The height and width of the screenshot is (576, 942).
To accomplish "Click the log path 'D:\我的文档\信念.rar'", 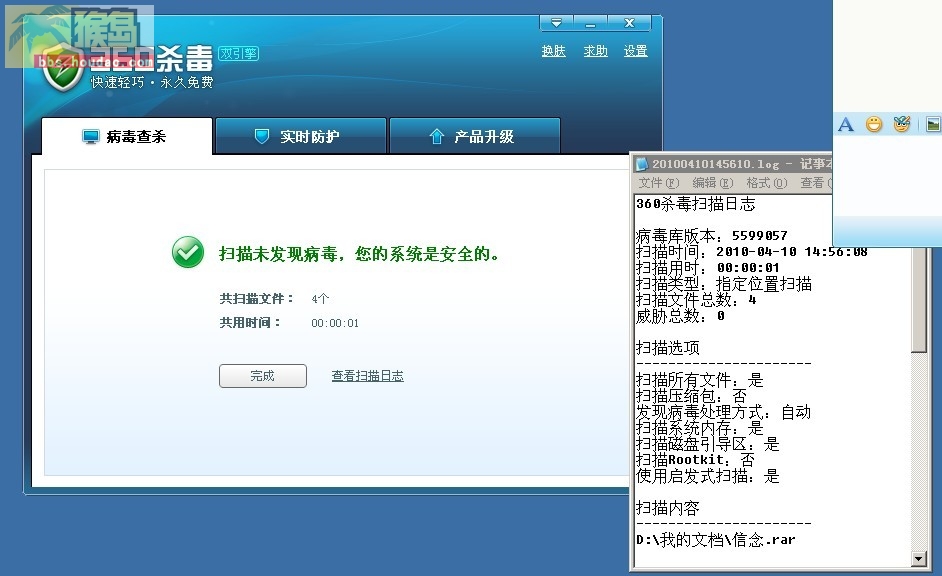I will pyautogui.click(x=716, y=540).
